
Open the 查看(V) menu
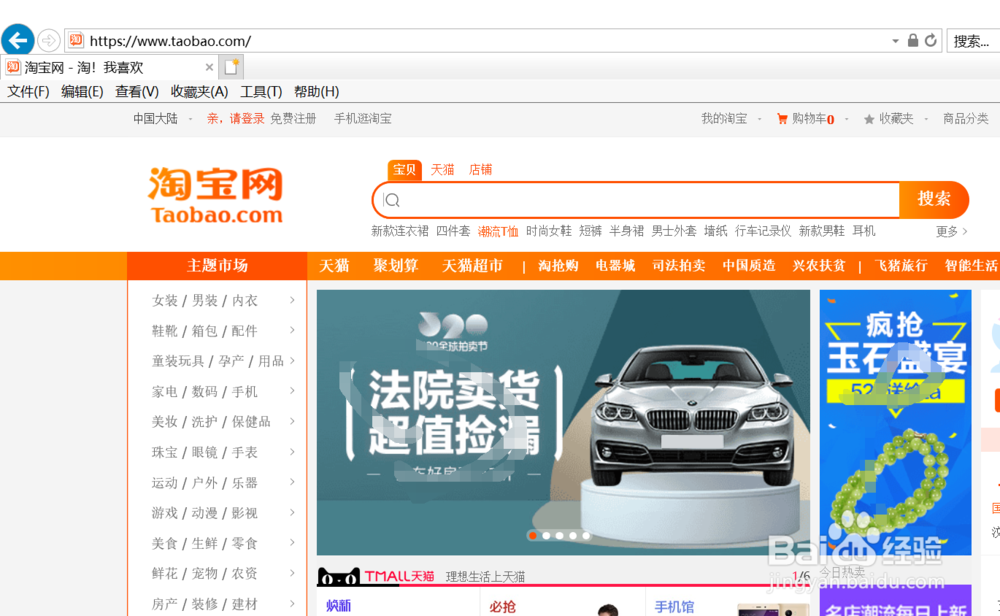click(136, 91)
